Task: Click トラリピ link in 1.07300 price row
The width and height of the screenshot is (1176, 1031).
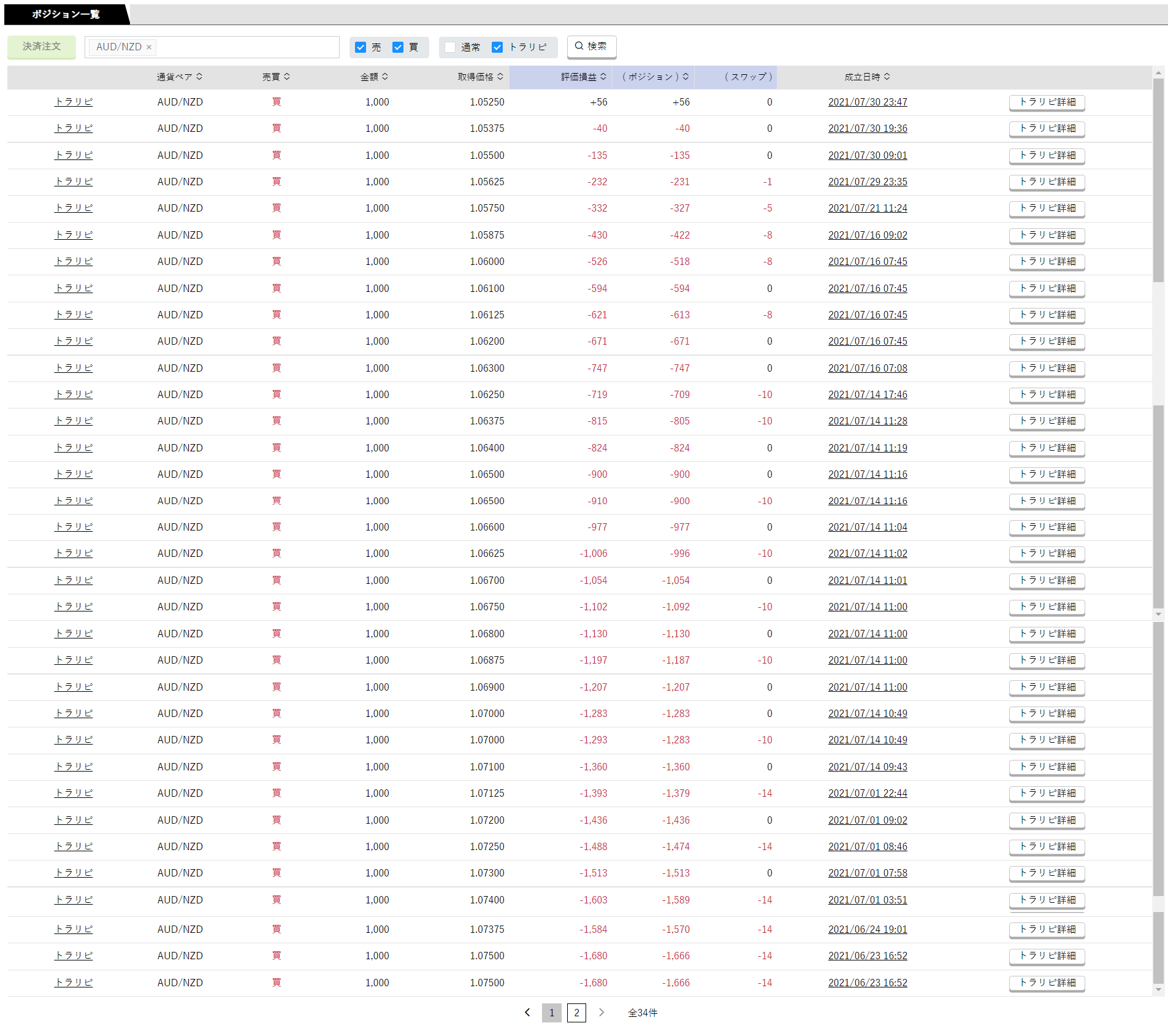Action: click(74, 873)
